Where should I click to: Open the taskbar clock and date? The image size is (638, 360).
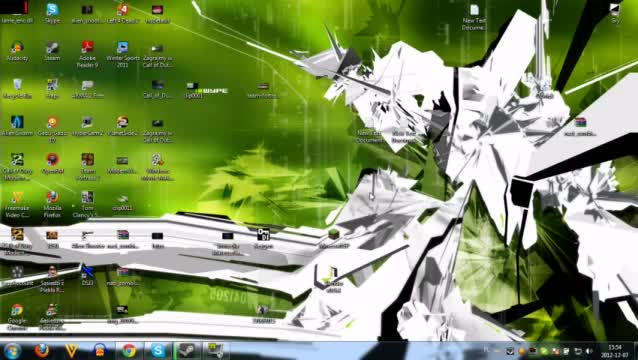615,351
